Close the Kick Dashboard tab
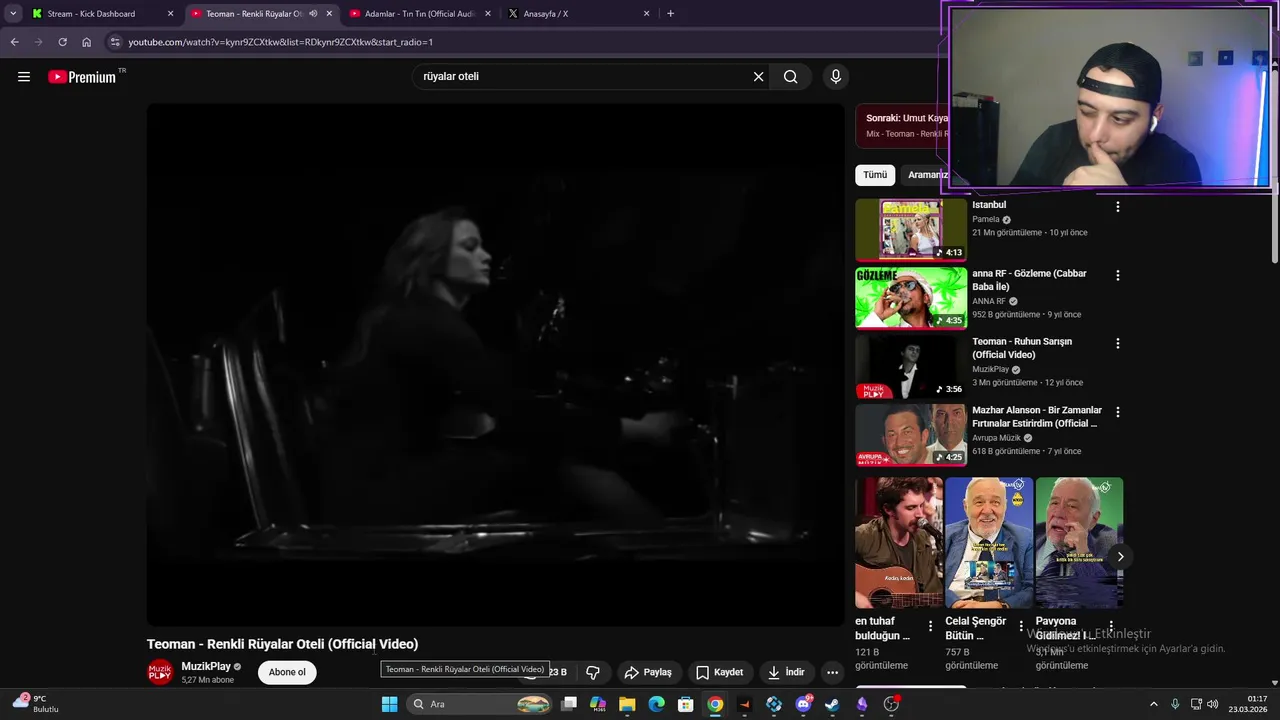 (x=170, y=14)
